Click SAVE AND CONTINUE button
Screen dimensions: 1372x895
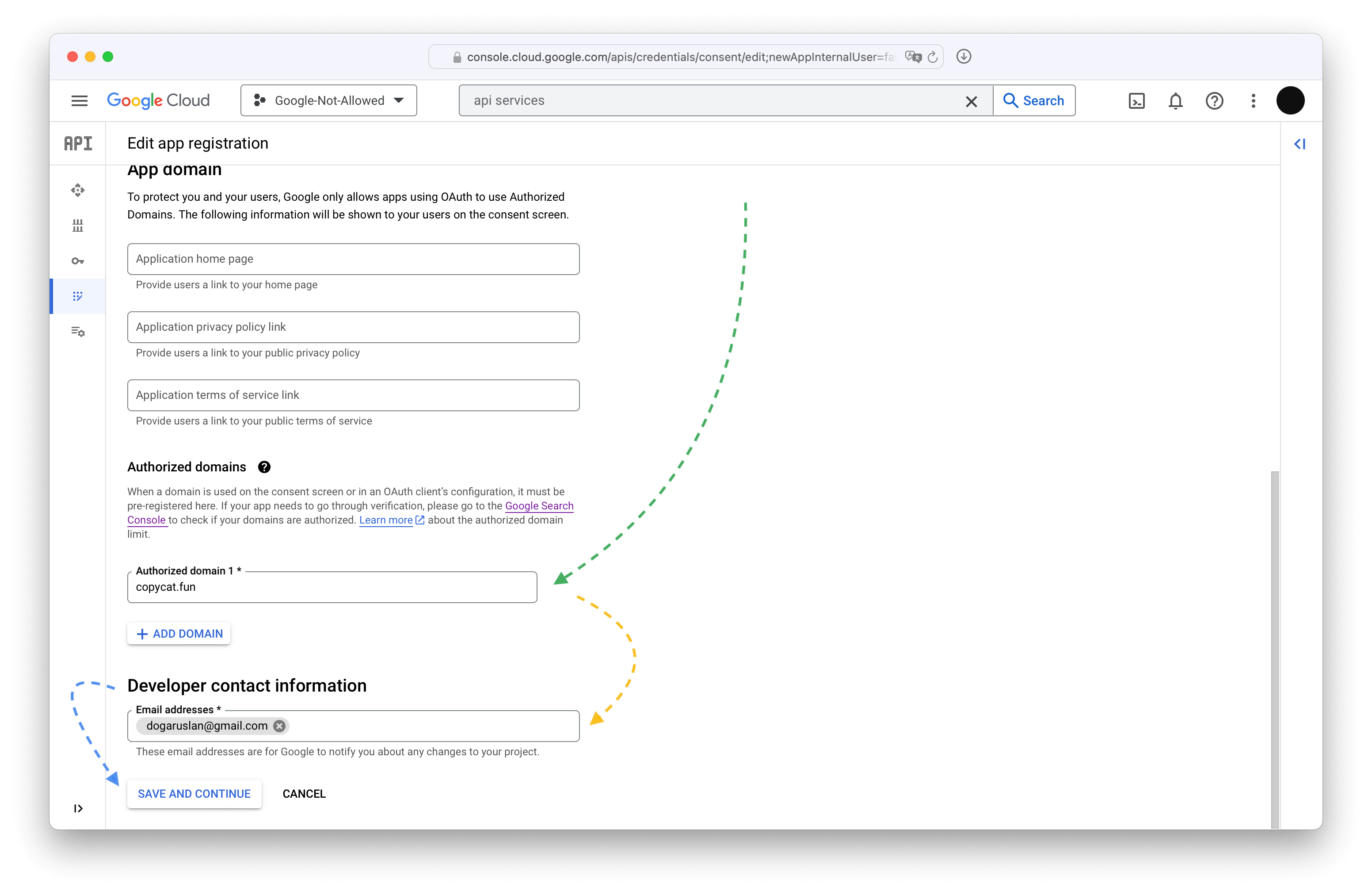tap(194, 793)
